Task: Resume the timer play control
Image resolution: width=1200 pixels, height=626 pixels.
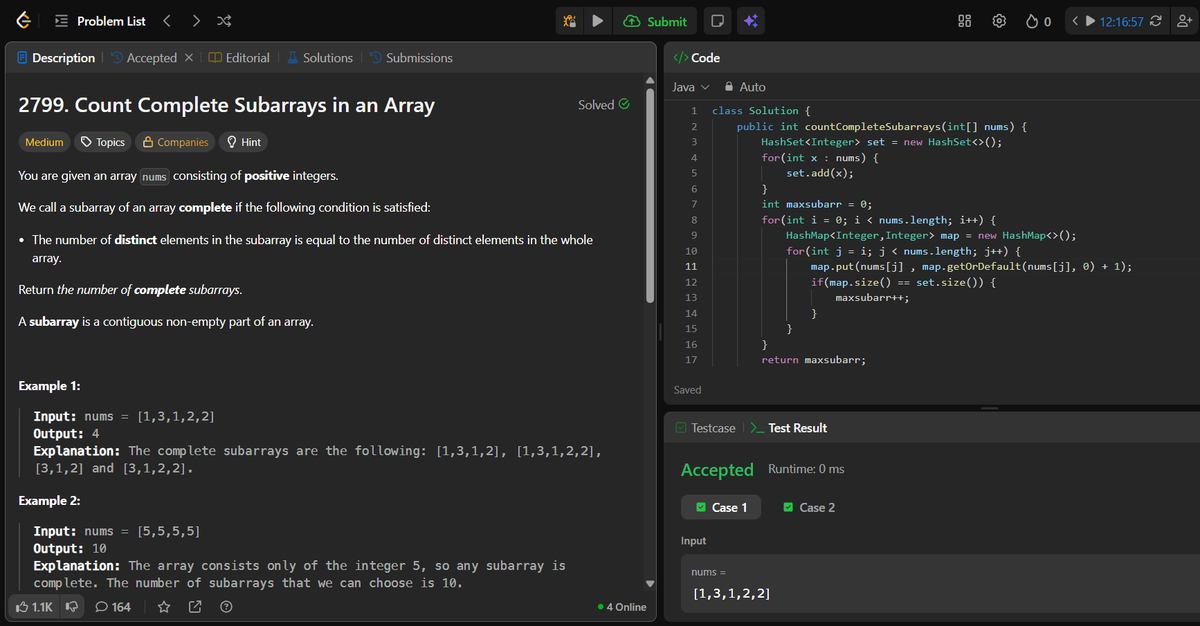Action: pos(1090,21)
